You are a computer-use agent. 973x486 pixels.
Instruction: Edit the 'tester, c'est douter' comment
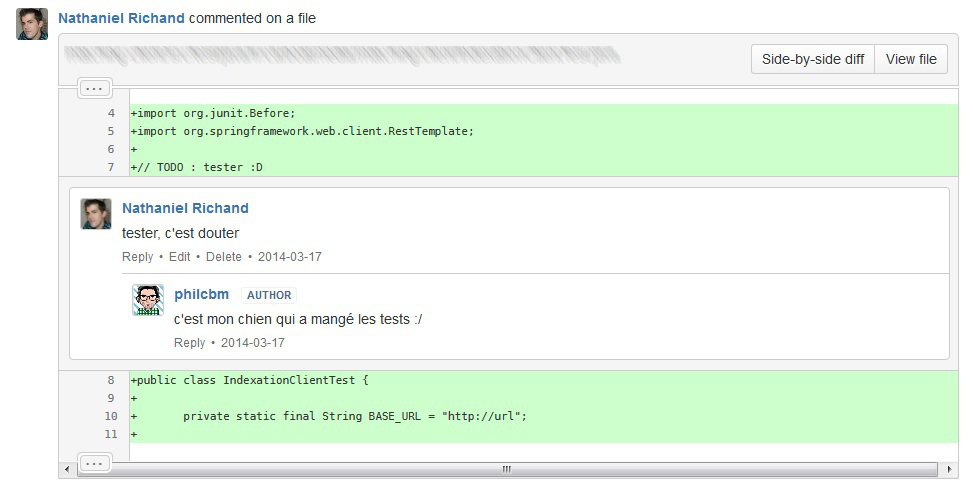click(x=179, y=257)
